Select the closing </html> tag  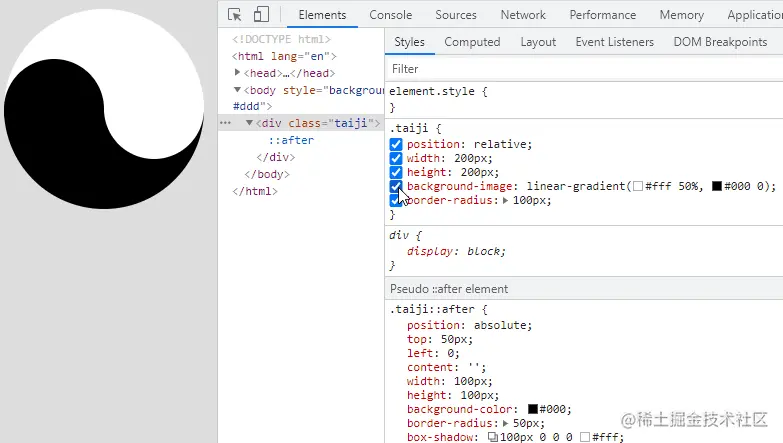click(x=255, y=191)
